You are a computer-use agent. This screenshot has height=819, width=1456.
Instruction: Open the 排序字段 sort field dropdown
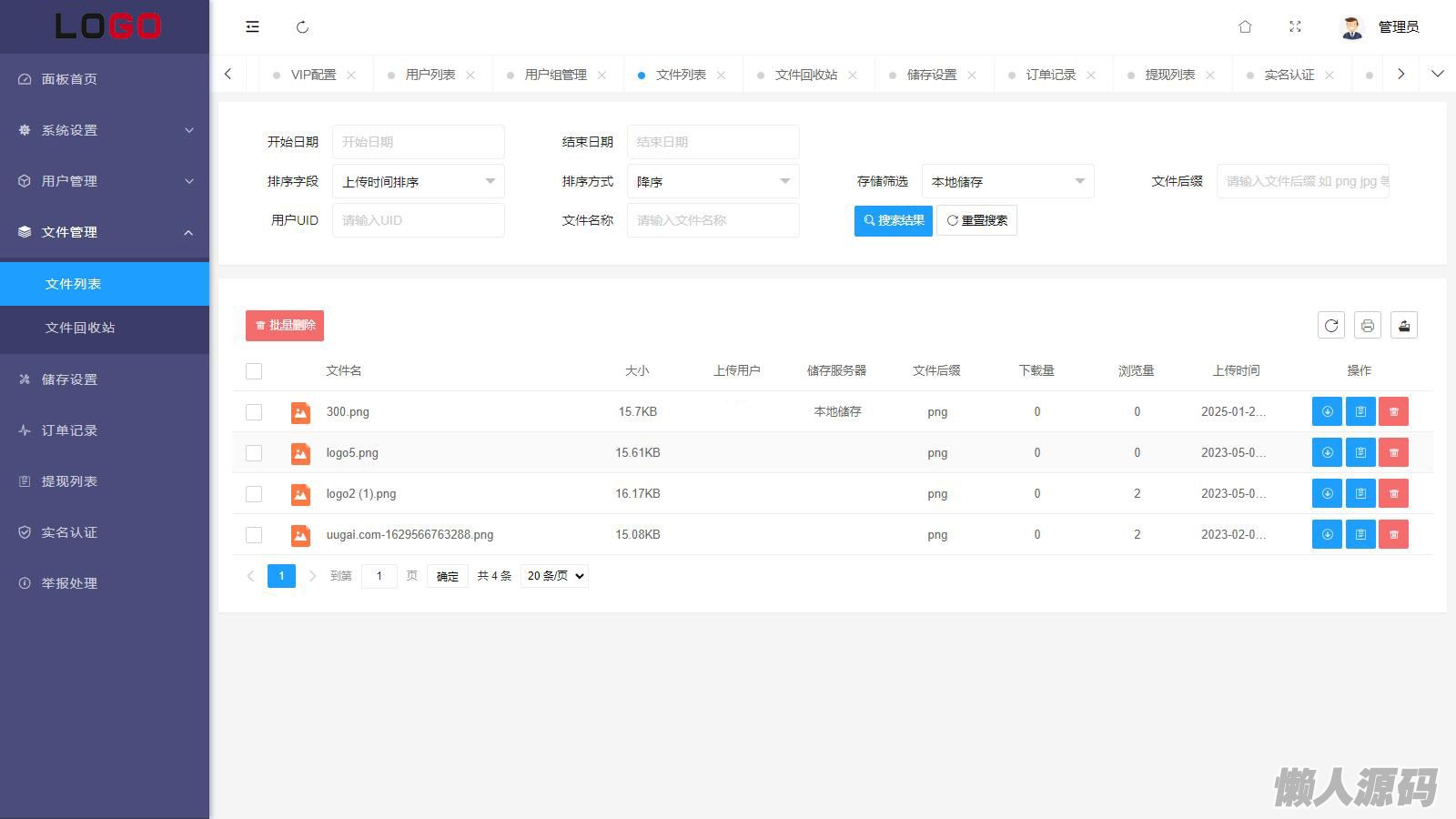(418, 182)
